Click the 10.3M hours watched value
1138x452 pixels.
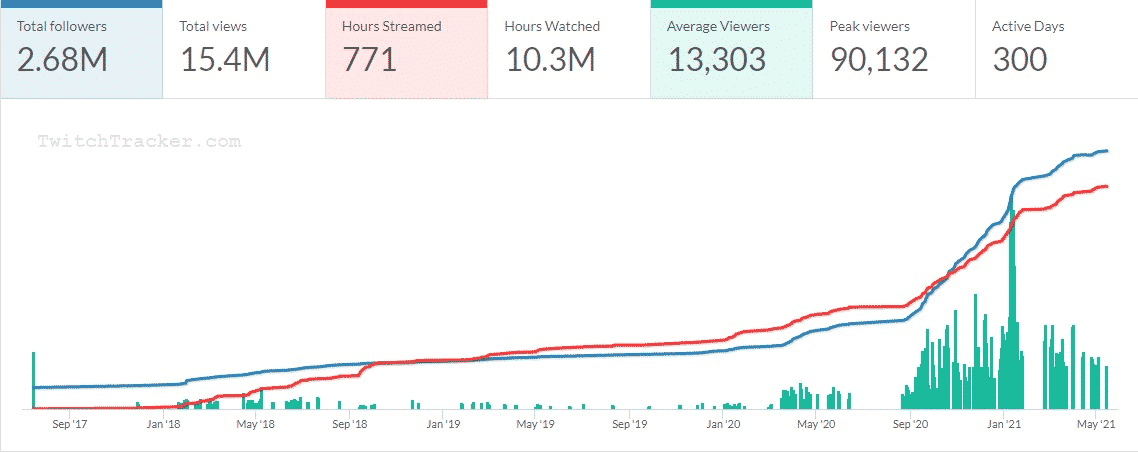[x=550, y=59]
